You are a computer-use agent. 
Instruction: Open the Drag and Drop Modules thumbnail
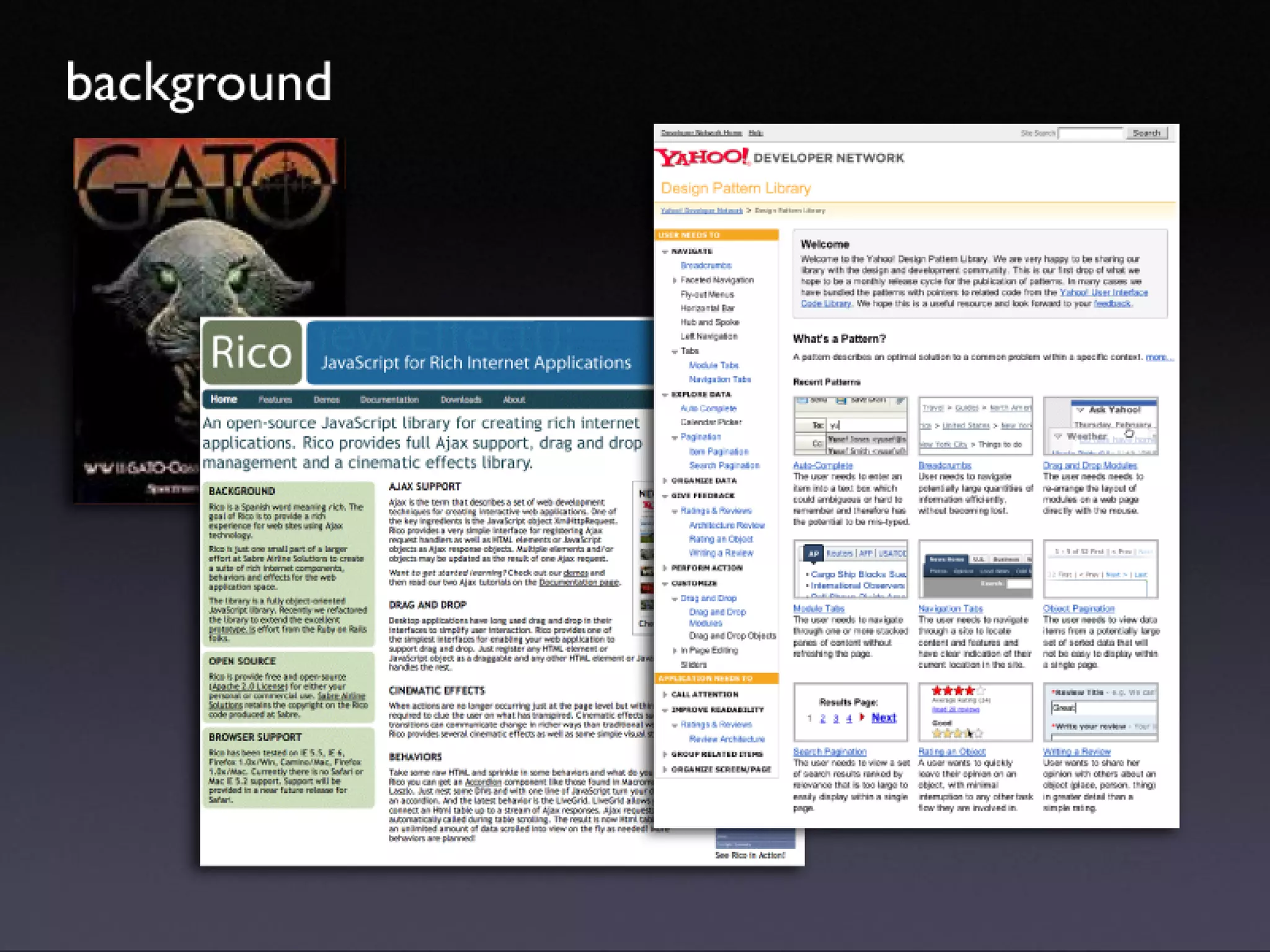tap(1100, 426)
